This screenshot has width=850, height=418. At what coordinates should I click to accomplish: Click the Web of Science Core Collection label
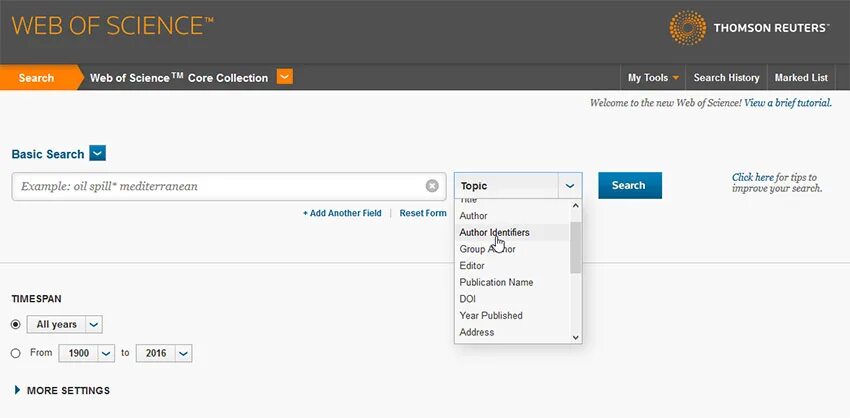click(x=179, y=78)
